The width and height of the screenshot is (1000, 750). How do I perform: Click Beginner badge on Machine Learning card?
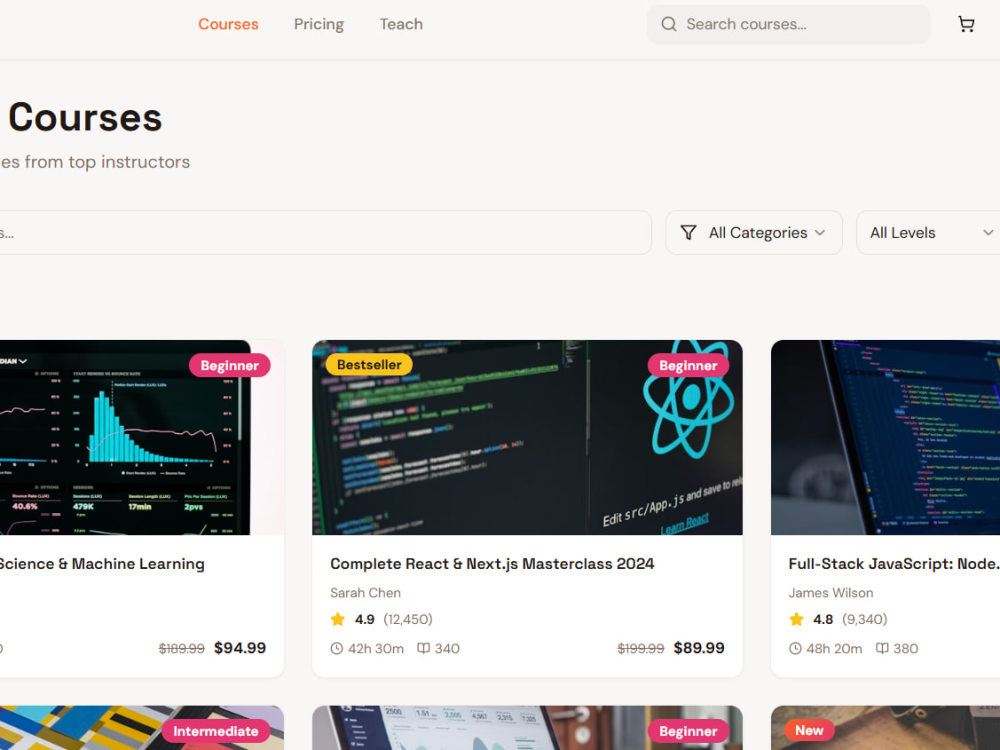(x=230, y=365)
